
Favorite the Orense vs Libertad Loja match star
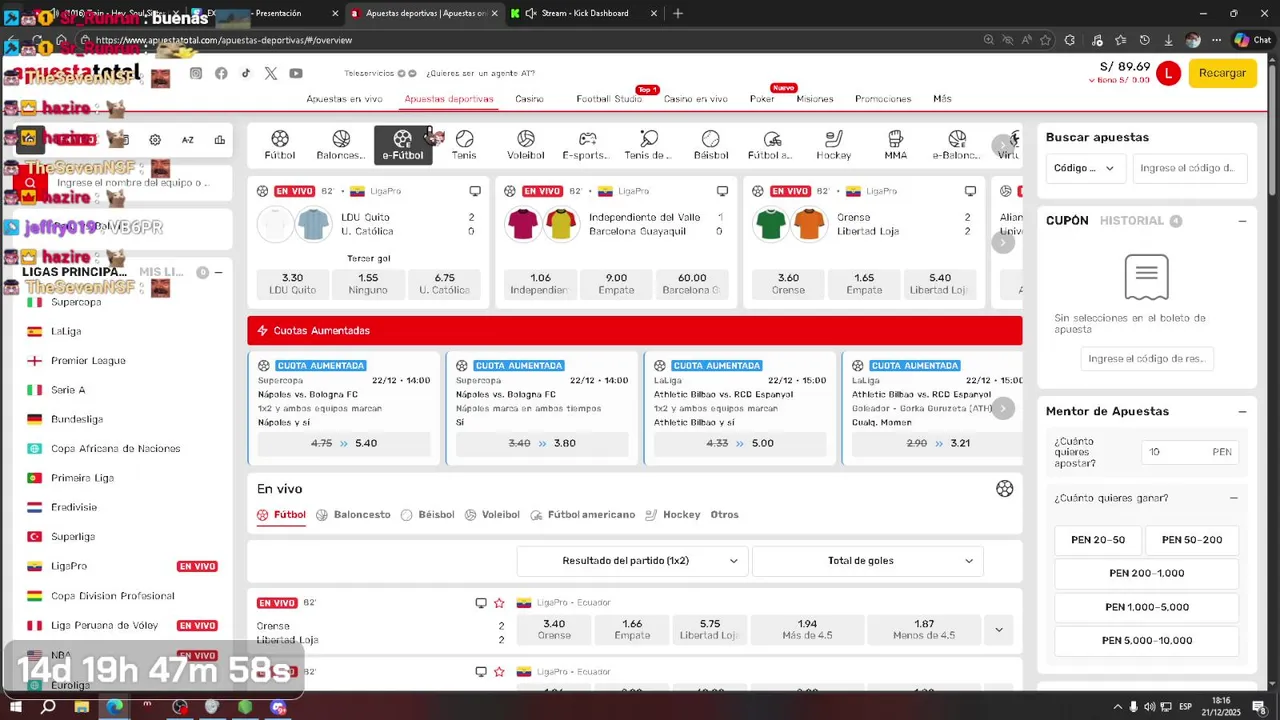tap(499, 603)
